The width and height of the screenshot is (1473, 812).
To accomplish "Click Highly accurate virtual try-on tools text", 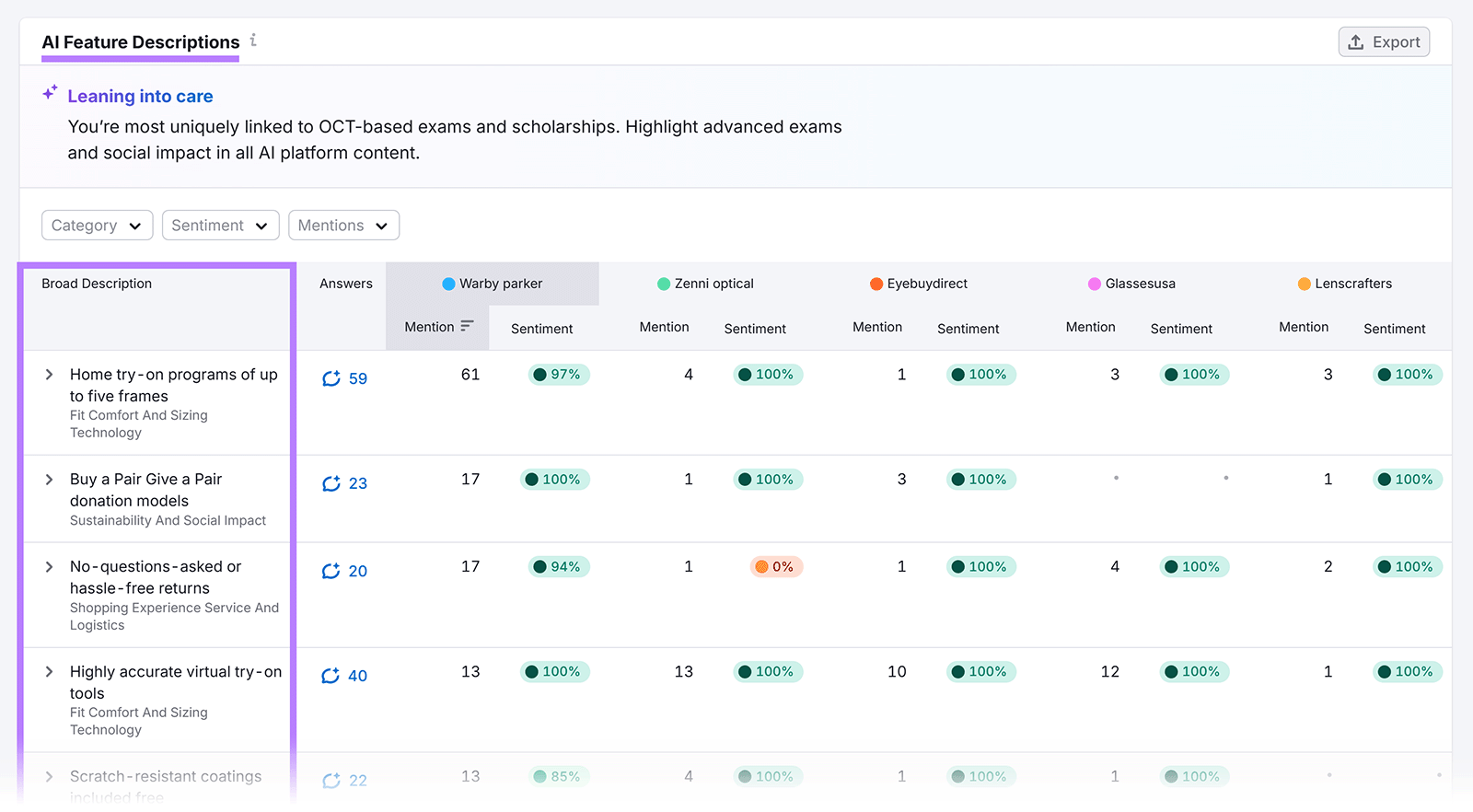I will point(176,683).
